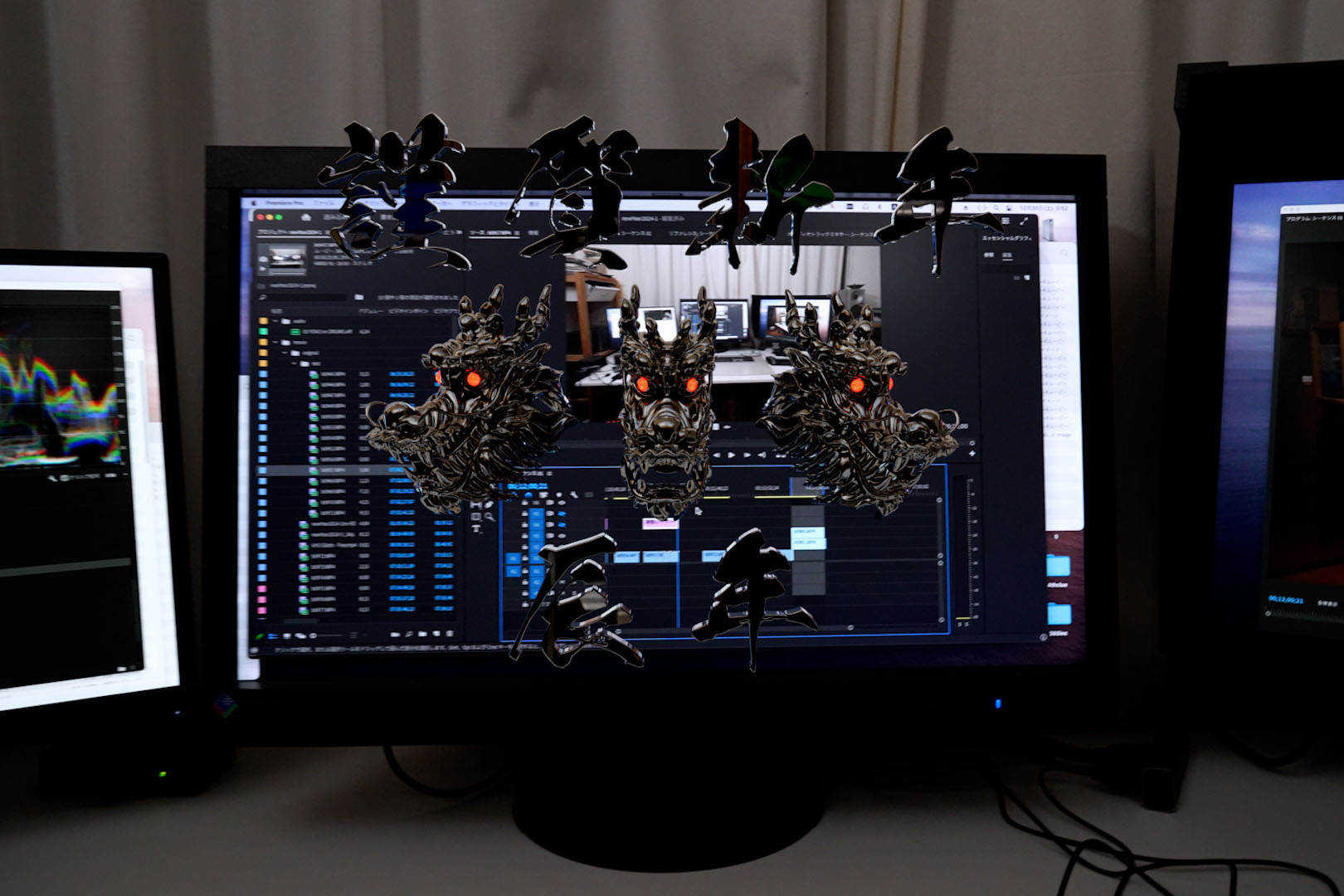Open the Premiere Pro application menu
1344x896 pixels.
(x=285, y=202)
